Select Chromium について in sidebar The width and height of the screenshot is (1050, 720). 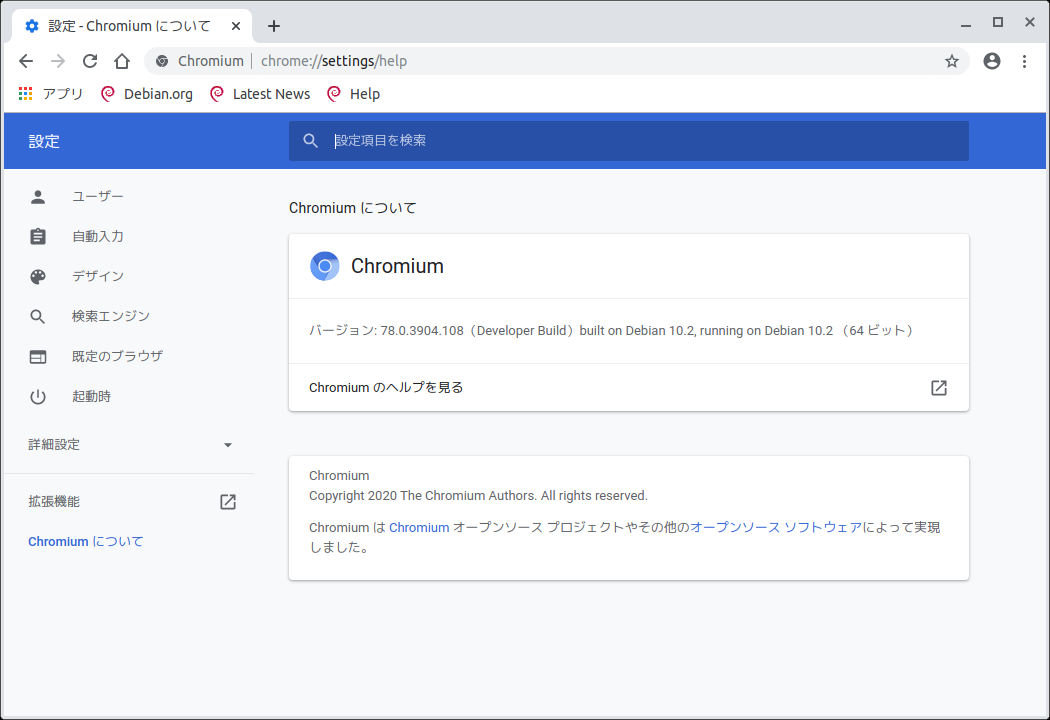pyautogui.click(x=86, y=541)
